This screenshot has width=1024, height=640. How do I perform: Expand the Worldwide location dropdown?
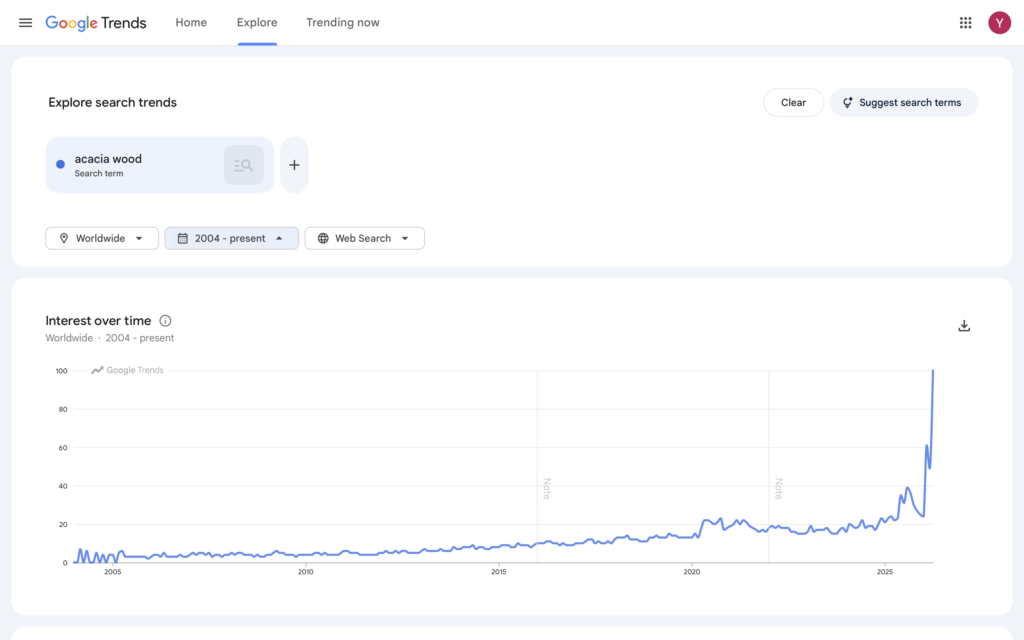coord(102,238)
